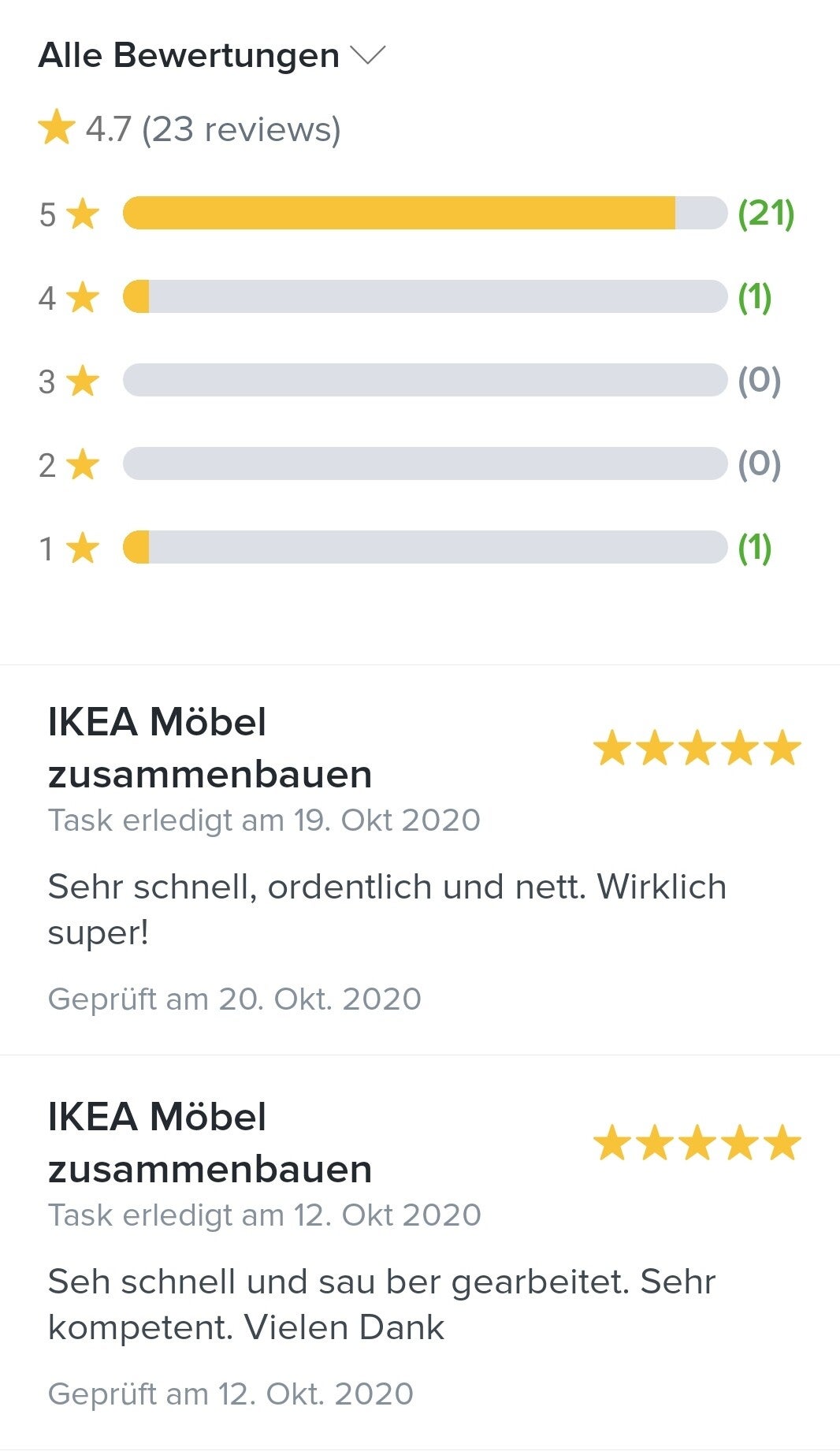The image size is (840, 1455).
Task: Click the 1-star rating progress bar
Action: click(424, 548)
